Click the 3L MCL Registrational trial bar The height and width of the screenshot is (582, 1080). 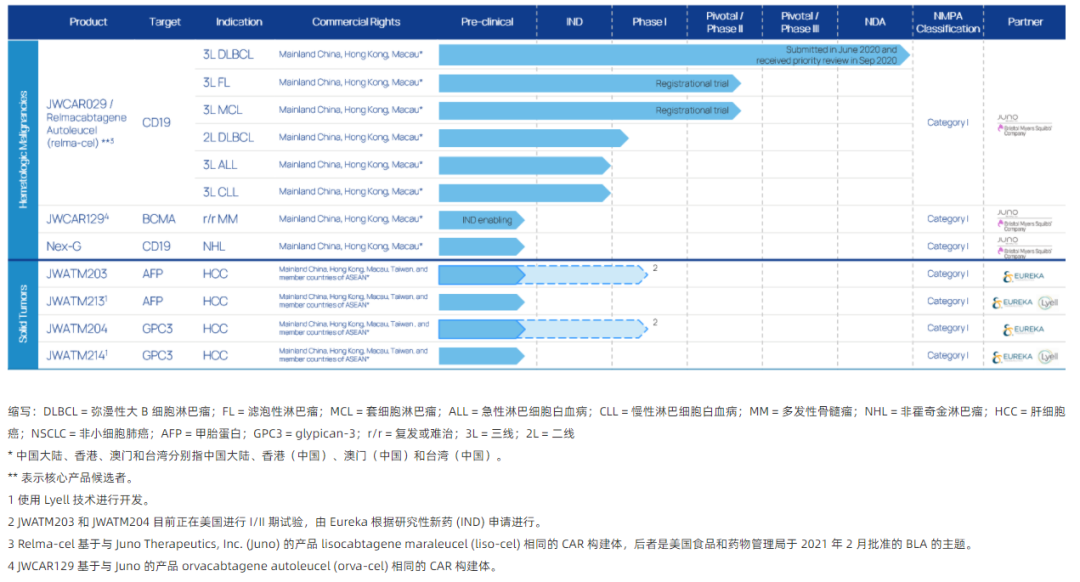pyautogui.click(x=590, y=110)
